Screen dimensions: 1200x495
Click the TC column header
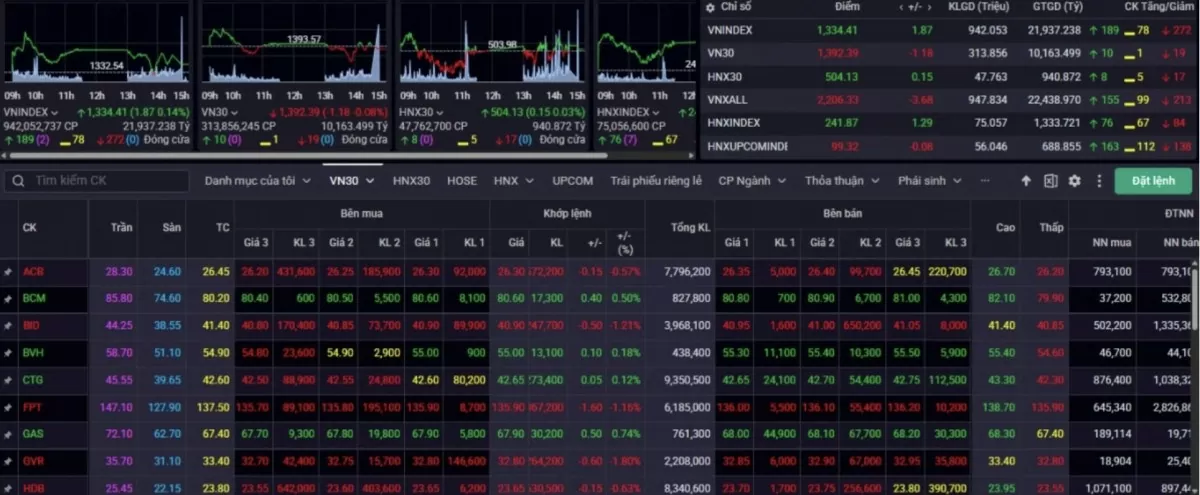coord(223,228)
